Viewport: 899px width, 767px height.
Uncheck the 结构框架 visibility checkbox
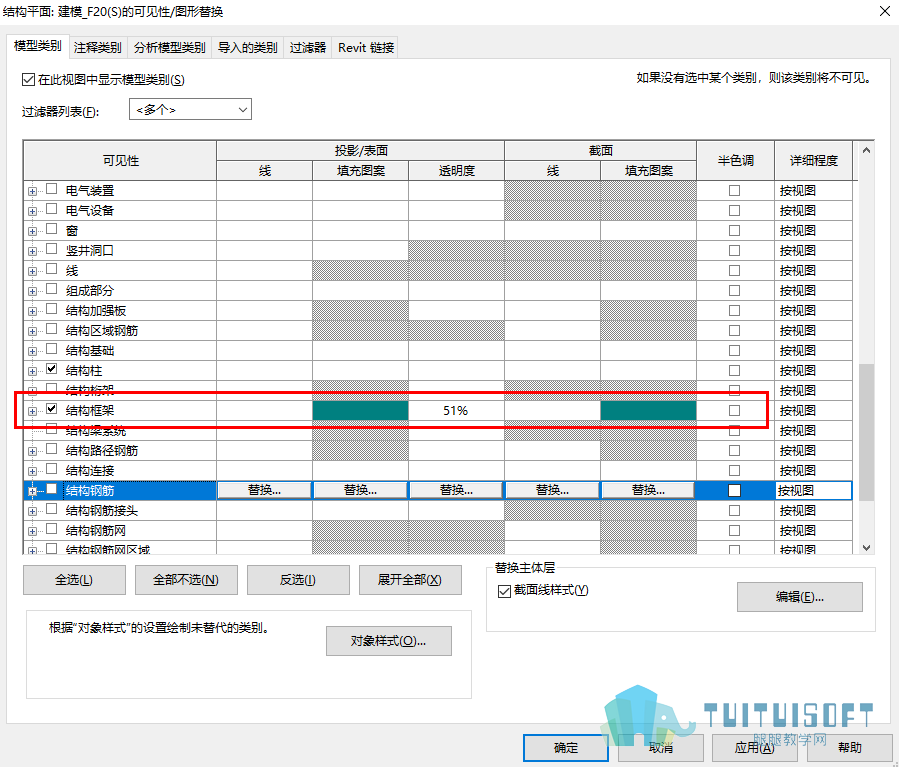coord(52,409)
